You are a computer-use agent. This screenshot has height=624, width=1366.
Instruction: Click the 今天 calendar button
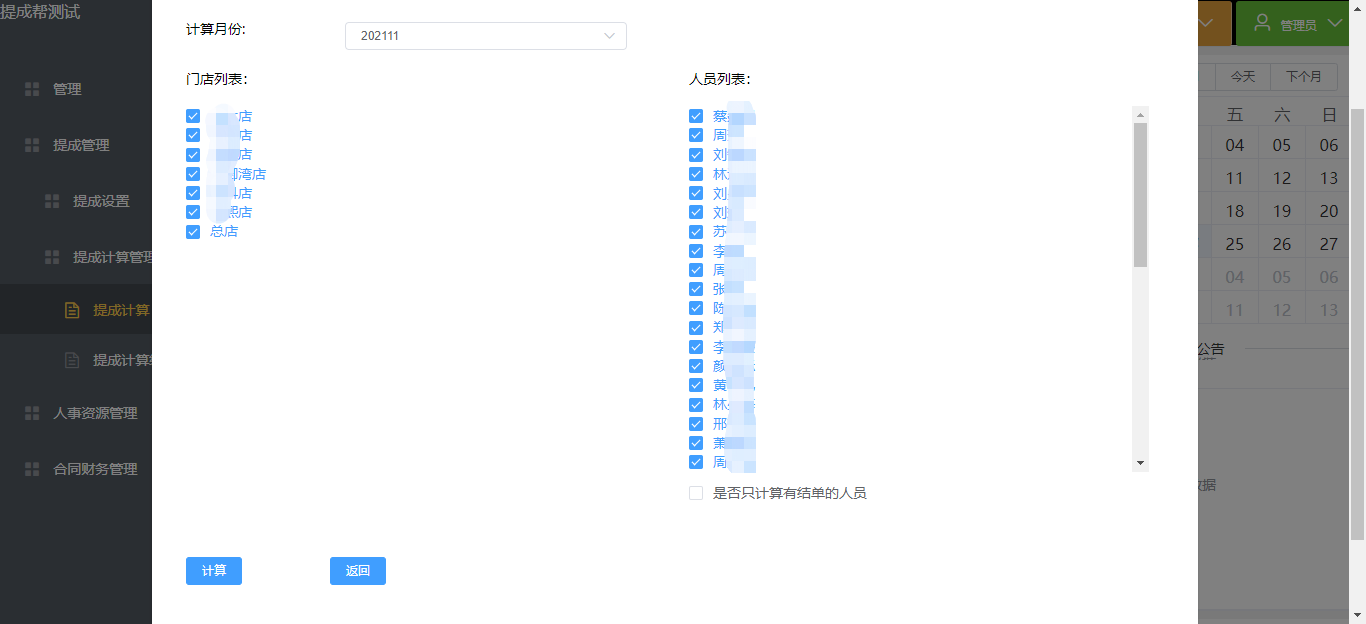point(1242,77)
